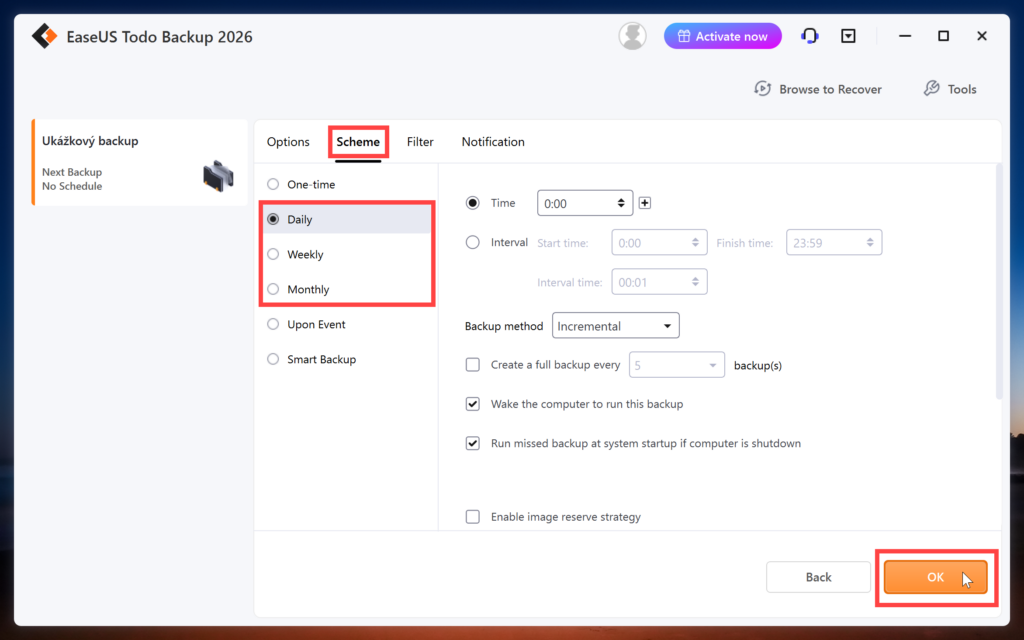Open the full backup count dropdown showing 5

click(x=677, y=365)
